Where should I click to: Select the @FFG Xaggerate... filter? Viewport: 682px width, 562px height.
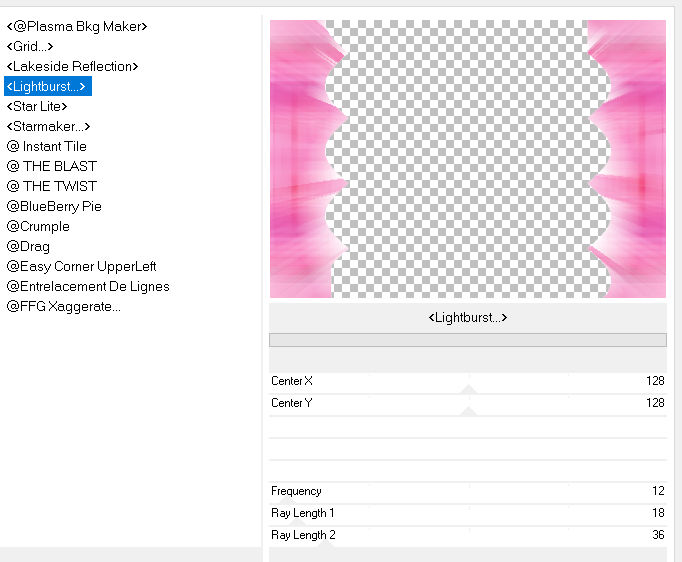click(x=64, y=306)
